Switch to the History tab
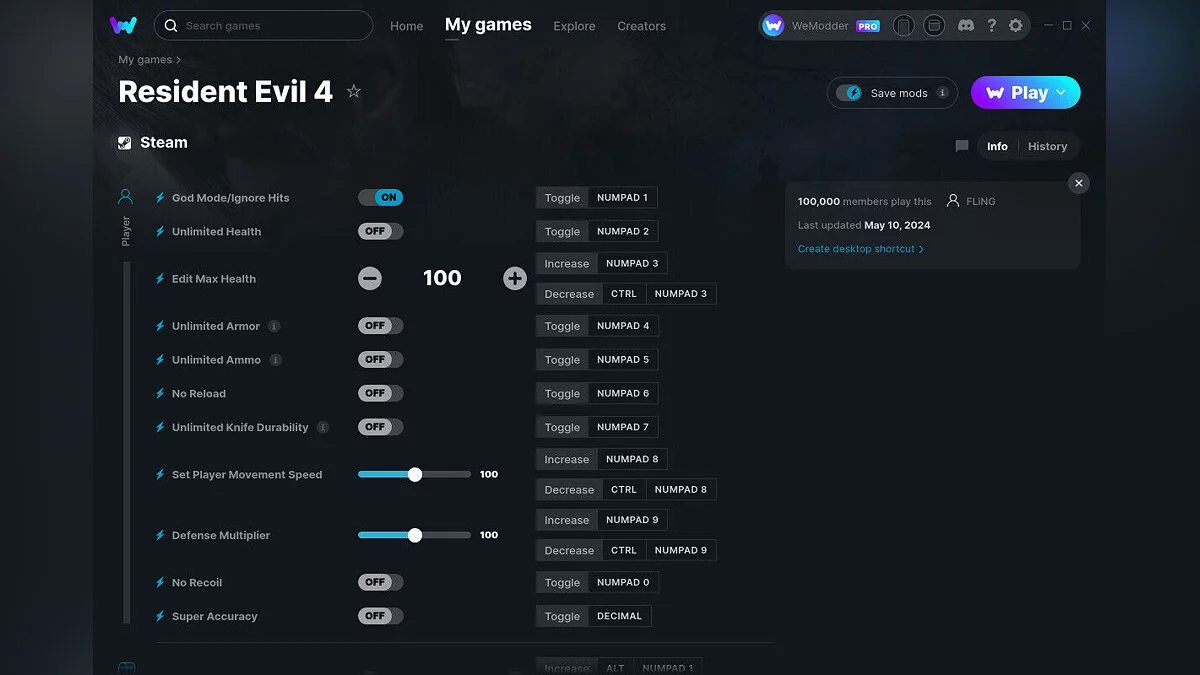Viewport: 1200px width, 675px height. (1047, 146)
